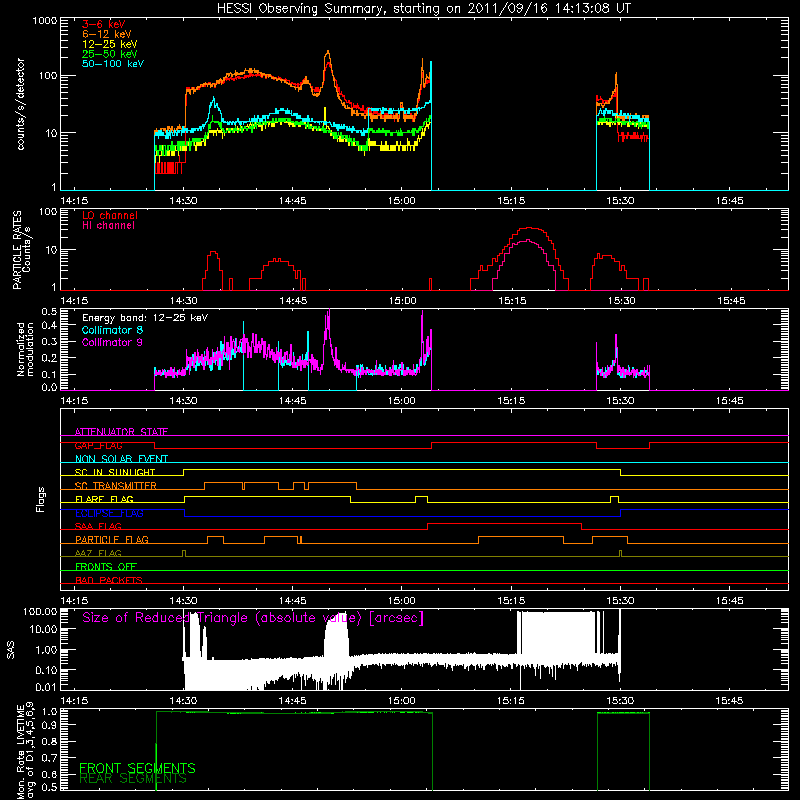Click the REAR SEGMENTS legend label
The image size is (800, 800).
[x=133, y=779]
